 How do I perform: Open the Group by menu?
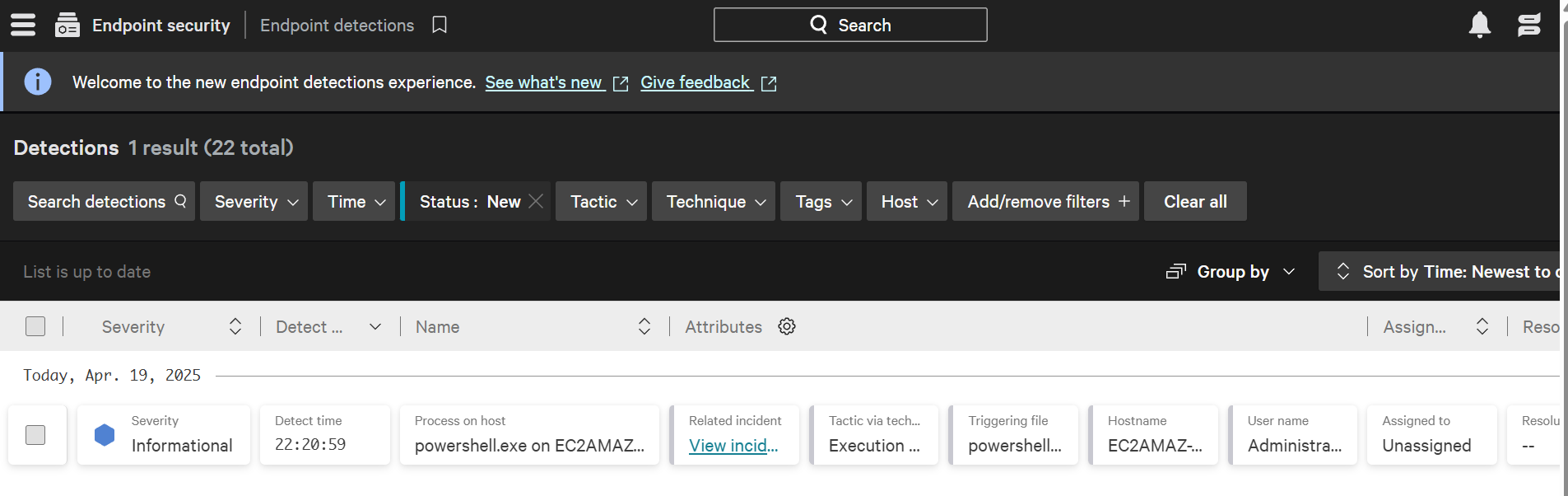pyautogui.click(x=1231, y=272)
